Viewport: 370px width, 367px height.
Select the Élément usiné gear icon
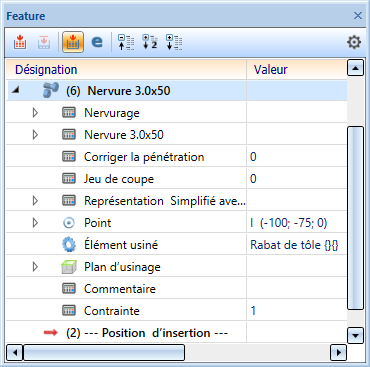[x=69, y=245]
